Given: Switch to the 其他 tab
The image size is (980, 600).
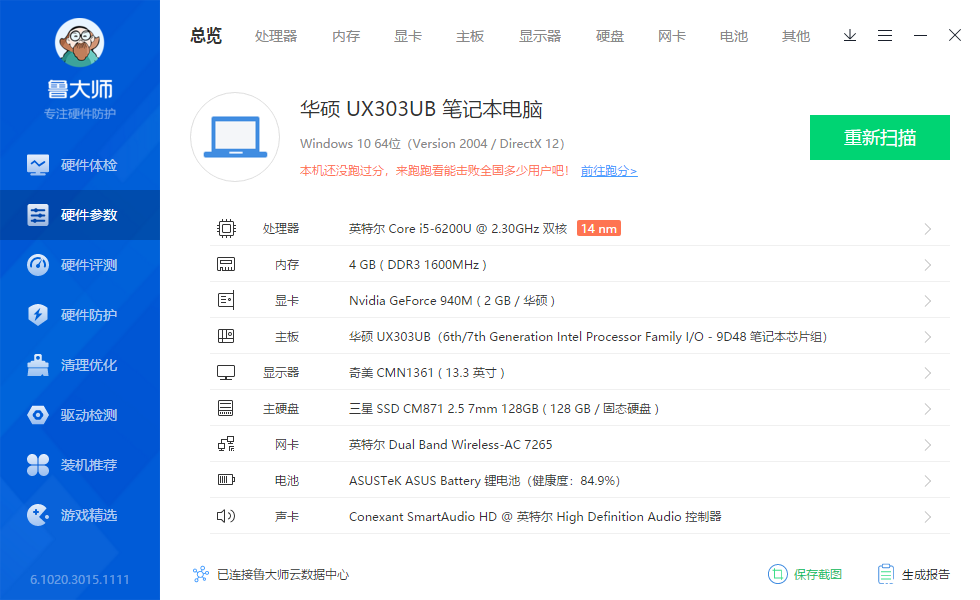Looking at the screenshot, I should 796,36.
